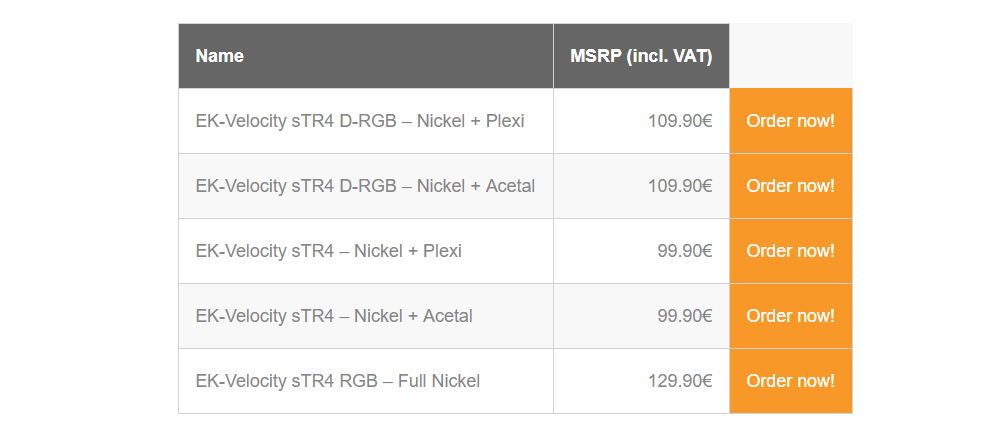Click the blank header cell above Order buttons
Screen dimensions: 1000x439
(790, 56)
